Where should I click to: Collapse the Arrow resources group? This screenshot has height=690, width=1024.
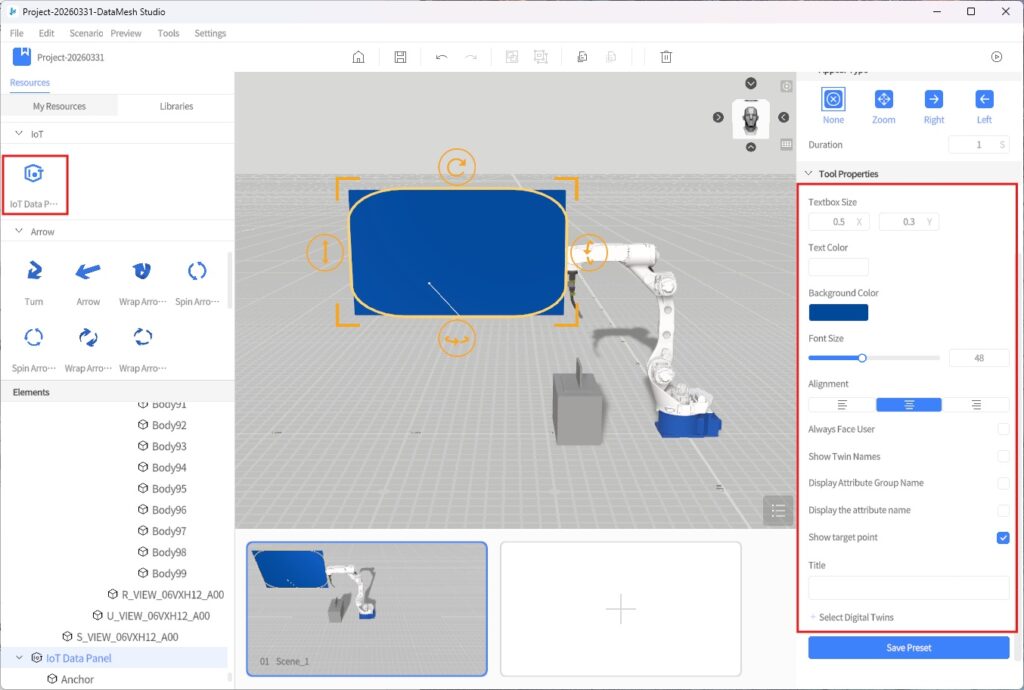point(19,232)
